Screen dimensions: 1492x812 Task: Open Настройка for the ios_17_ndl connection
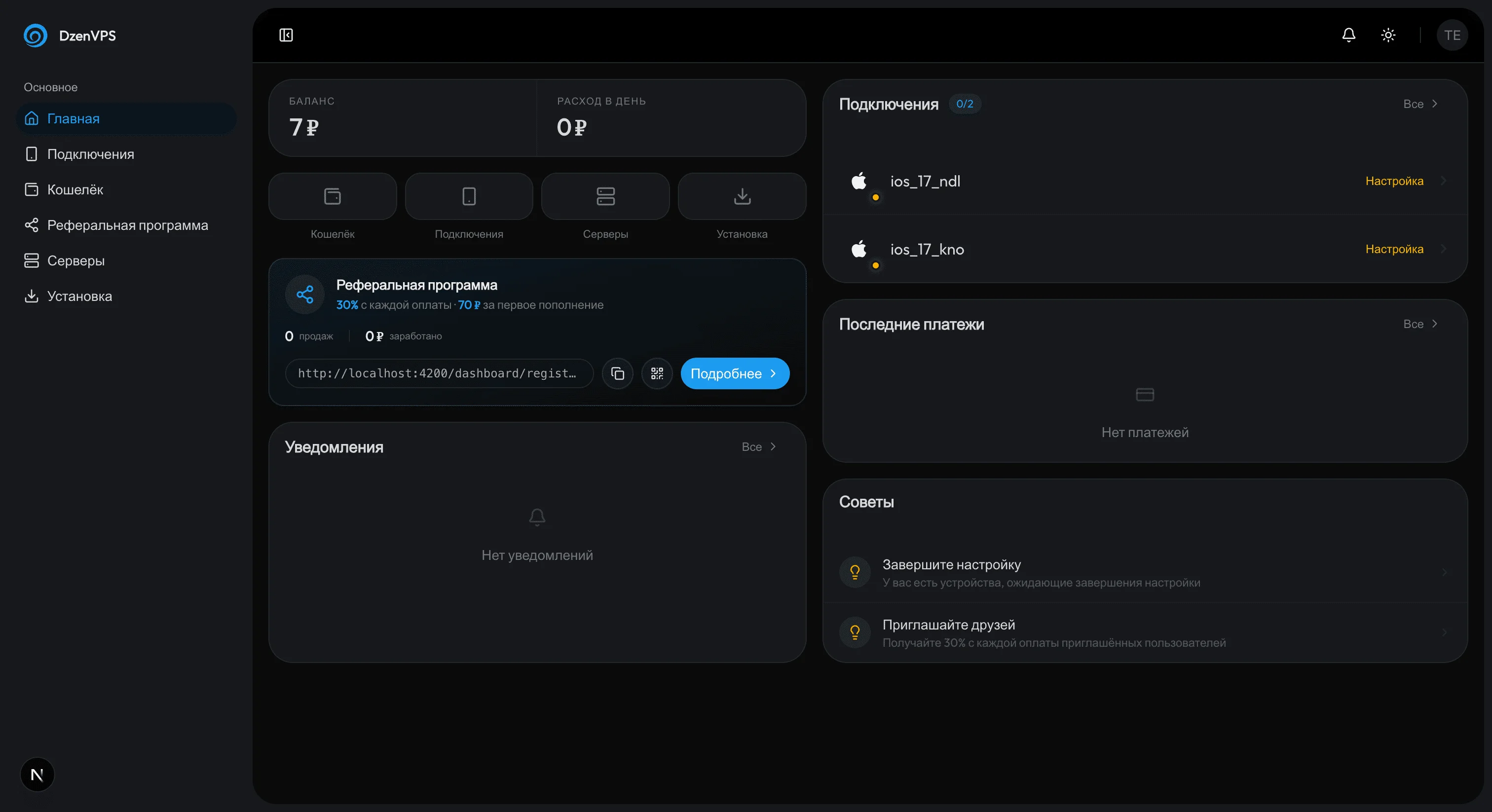[1394, 181]
